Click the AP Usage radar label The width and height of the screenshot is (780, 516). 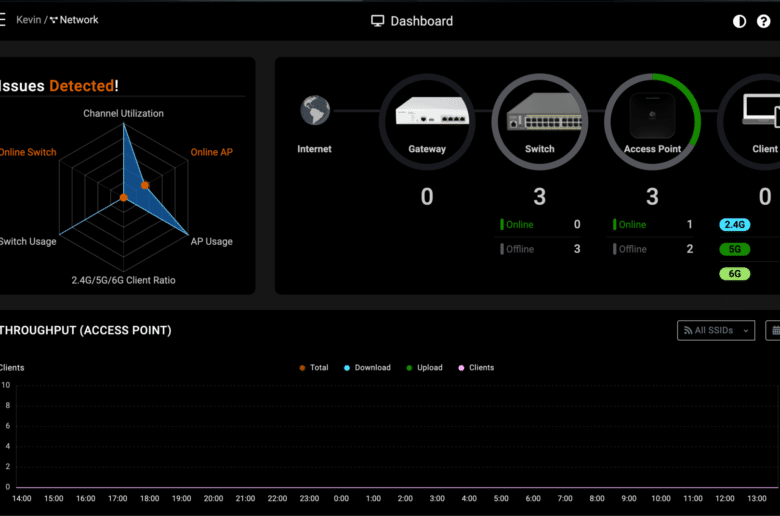[211, 241]
